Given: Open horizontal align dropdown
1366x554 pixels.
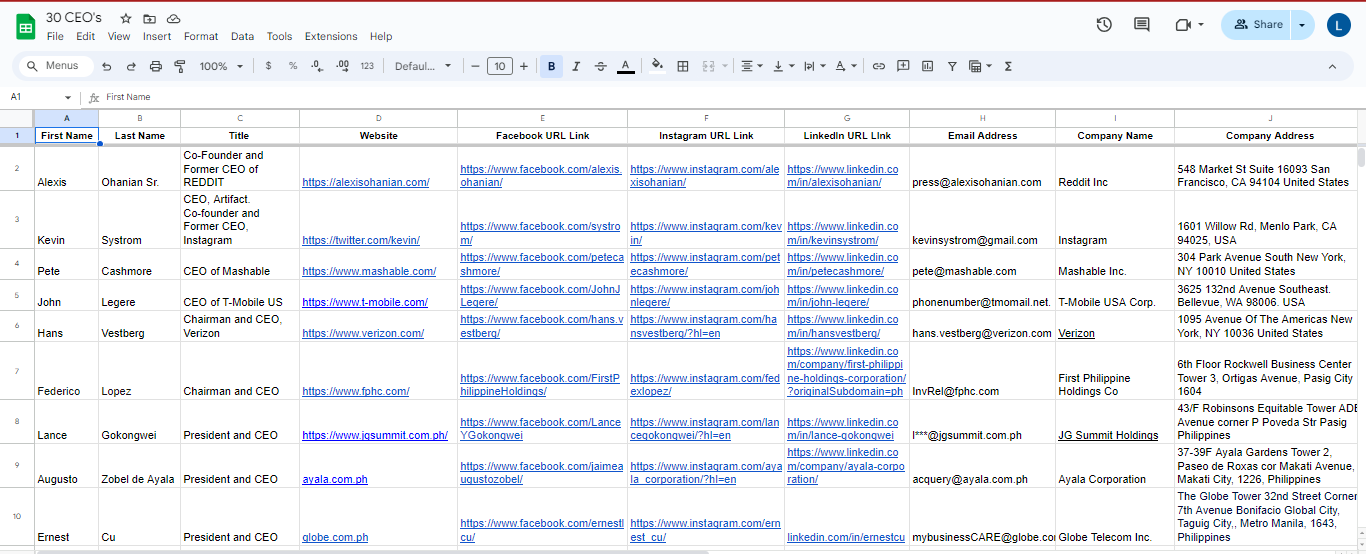Looking at the screenshot, I should 751,66.
